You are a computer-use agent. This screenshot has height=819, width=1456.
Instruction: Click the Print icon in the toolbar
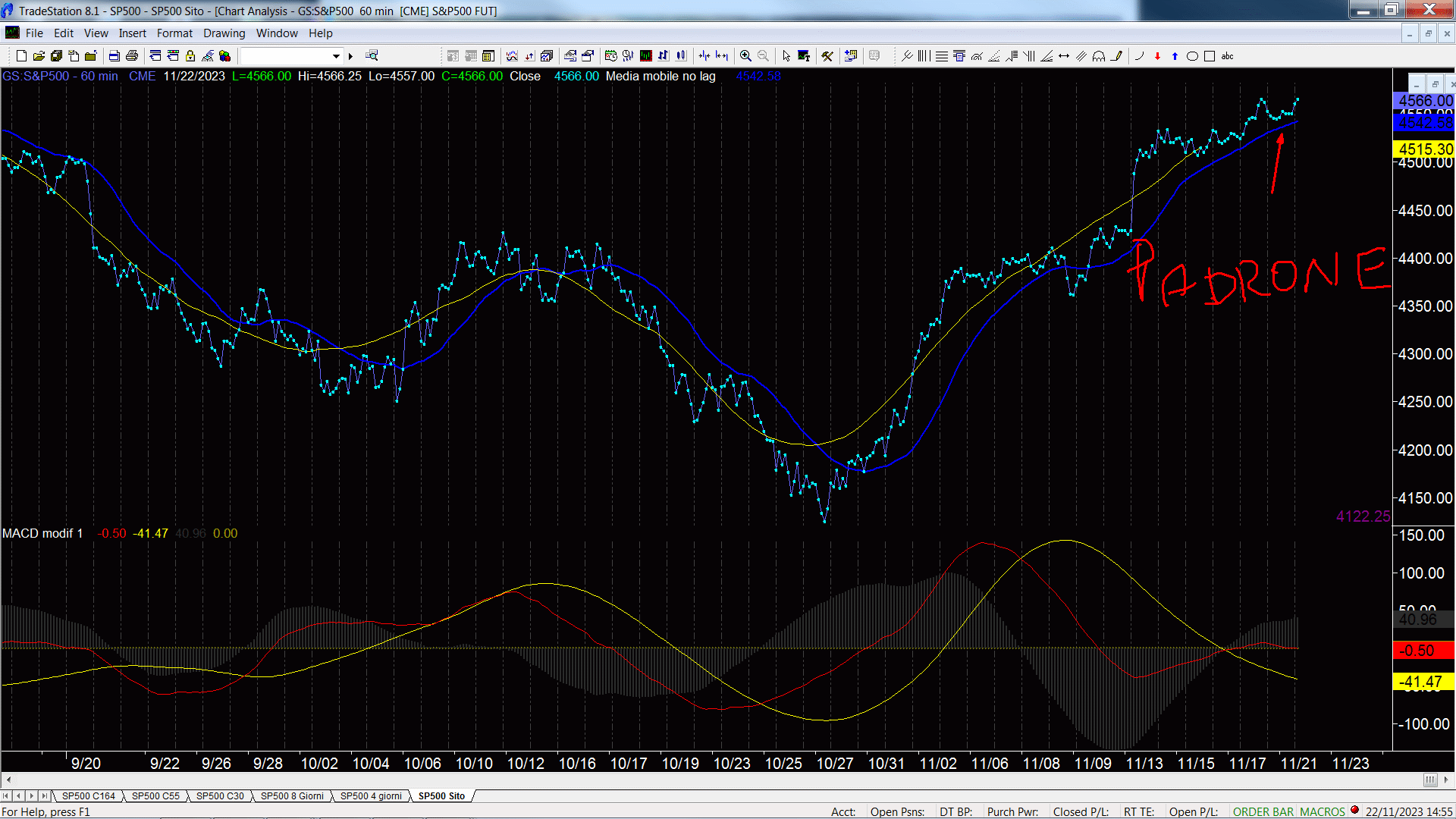[132, 55]
